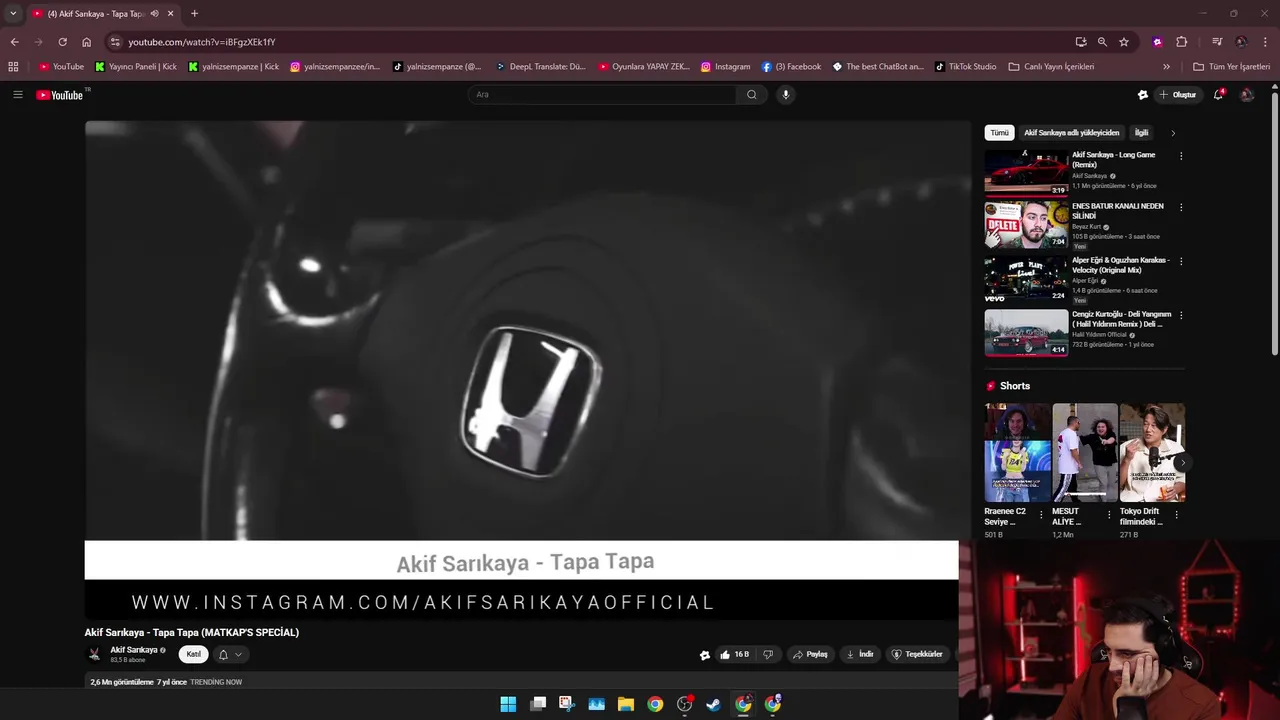Image resolution: width=1280 pixels, height=720 pixels.
Task: Open the browser extensions puzzle icon
Action: coord(1182,42)
